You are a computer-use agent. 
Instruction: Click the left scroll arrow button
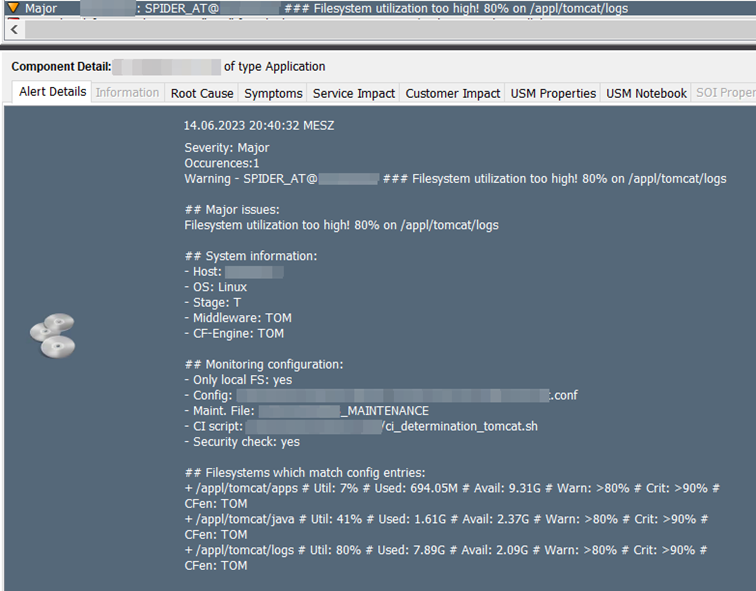[14, 29]
